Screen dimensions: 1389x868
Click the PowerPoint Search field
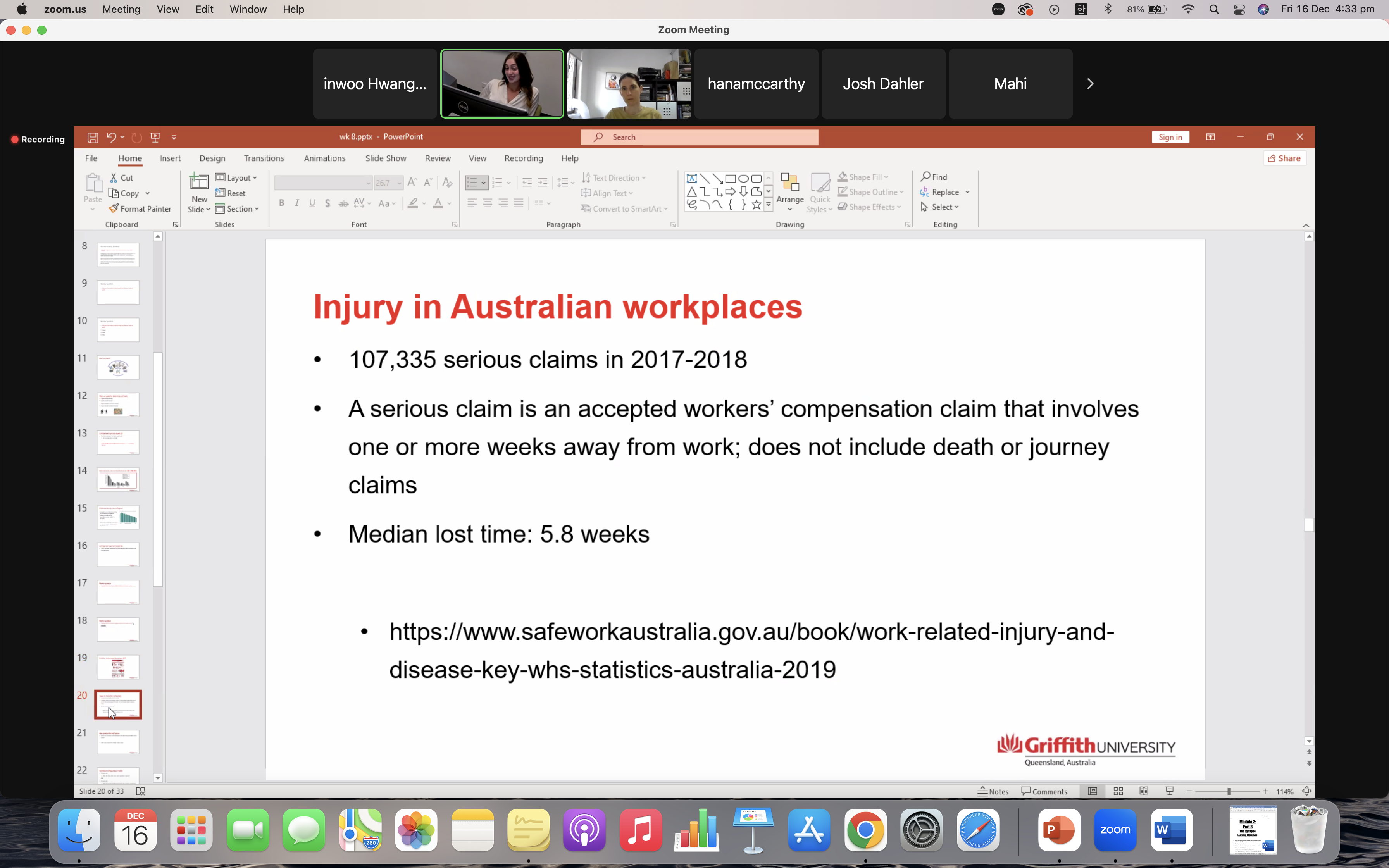(699, 137)
